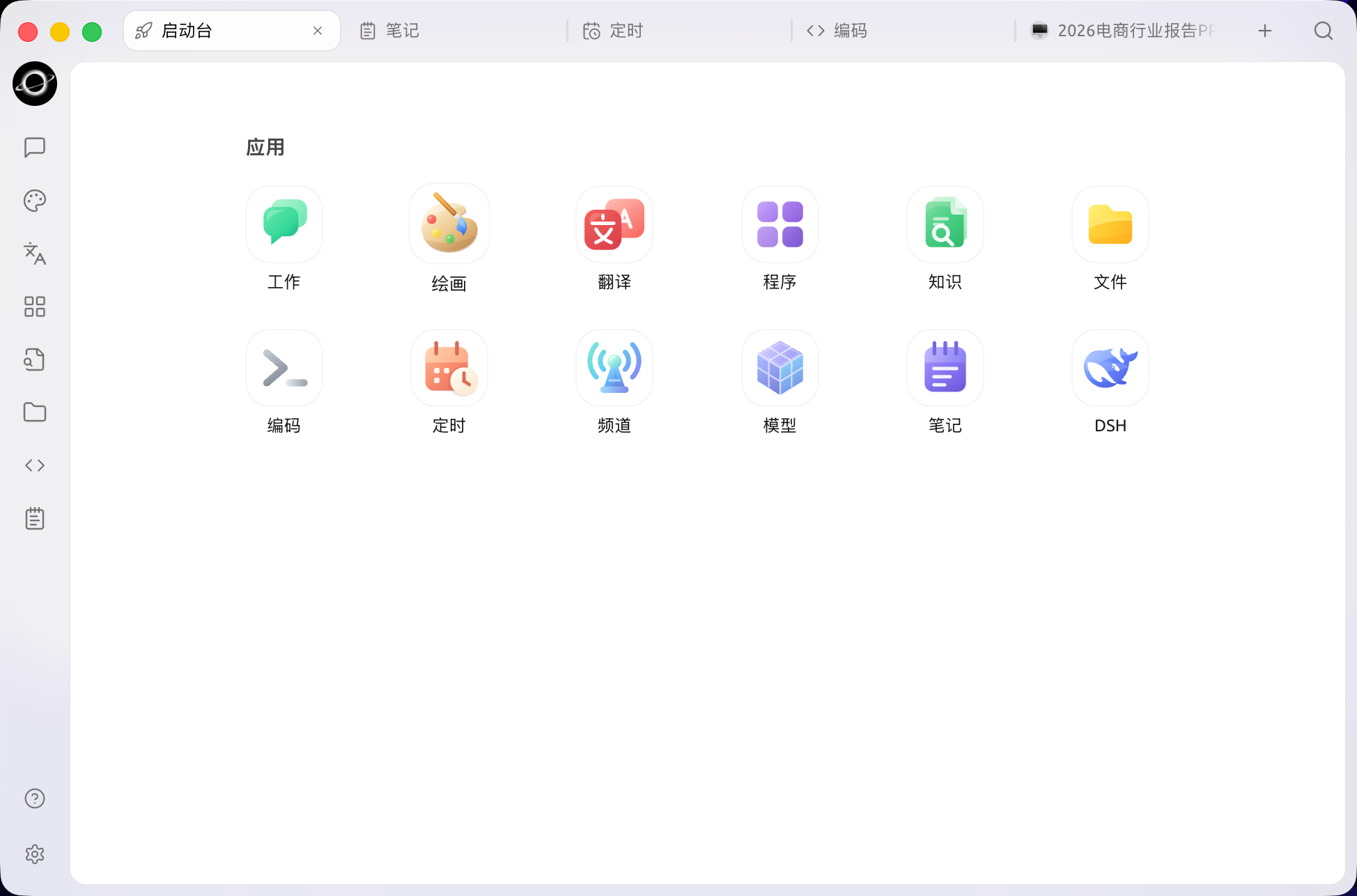Launch the 模型 cube app icon

[x=780, y=368]
